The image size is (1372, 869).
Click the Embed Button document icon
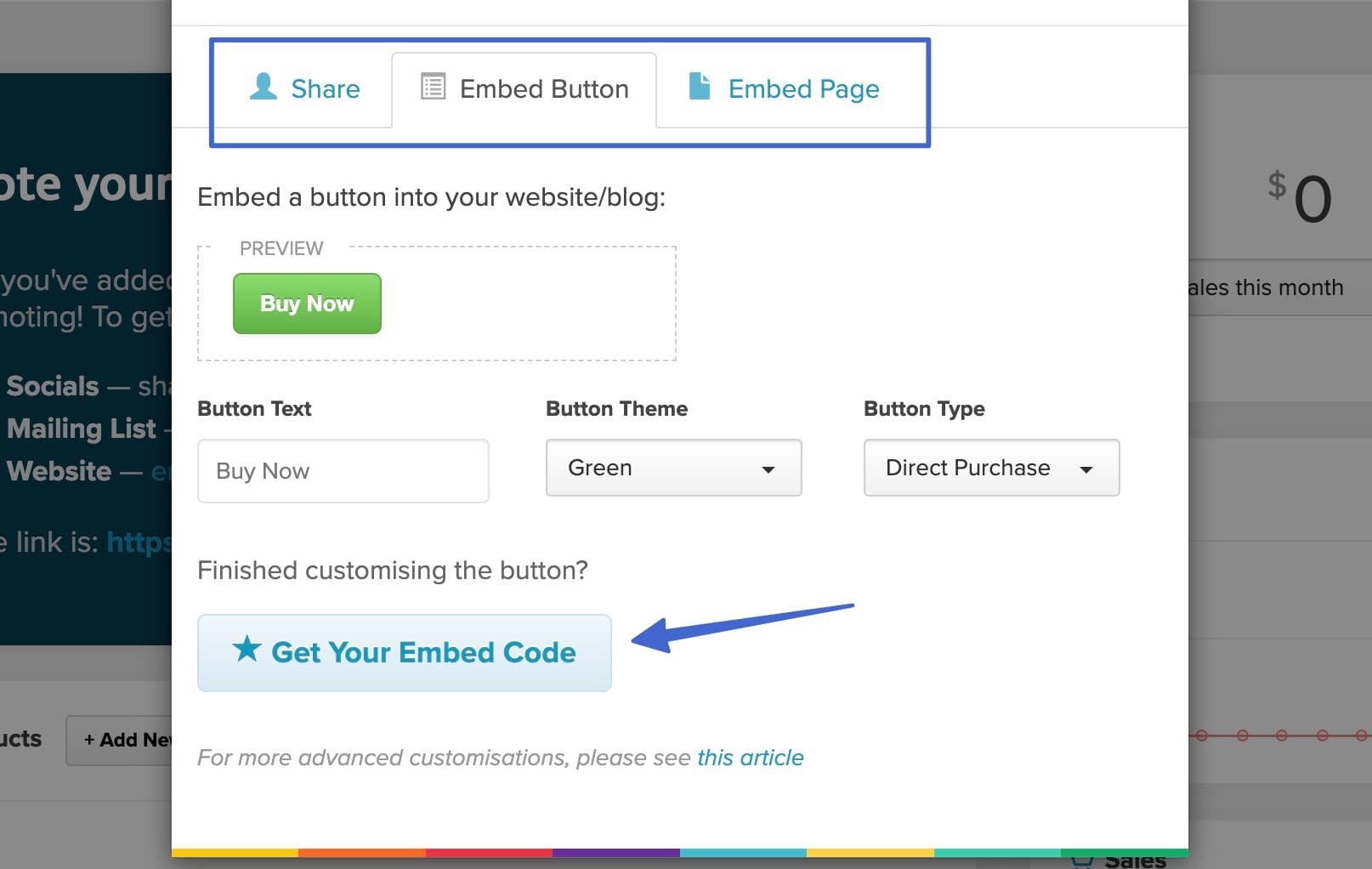point(434,87)
